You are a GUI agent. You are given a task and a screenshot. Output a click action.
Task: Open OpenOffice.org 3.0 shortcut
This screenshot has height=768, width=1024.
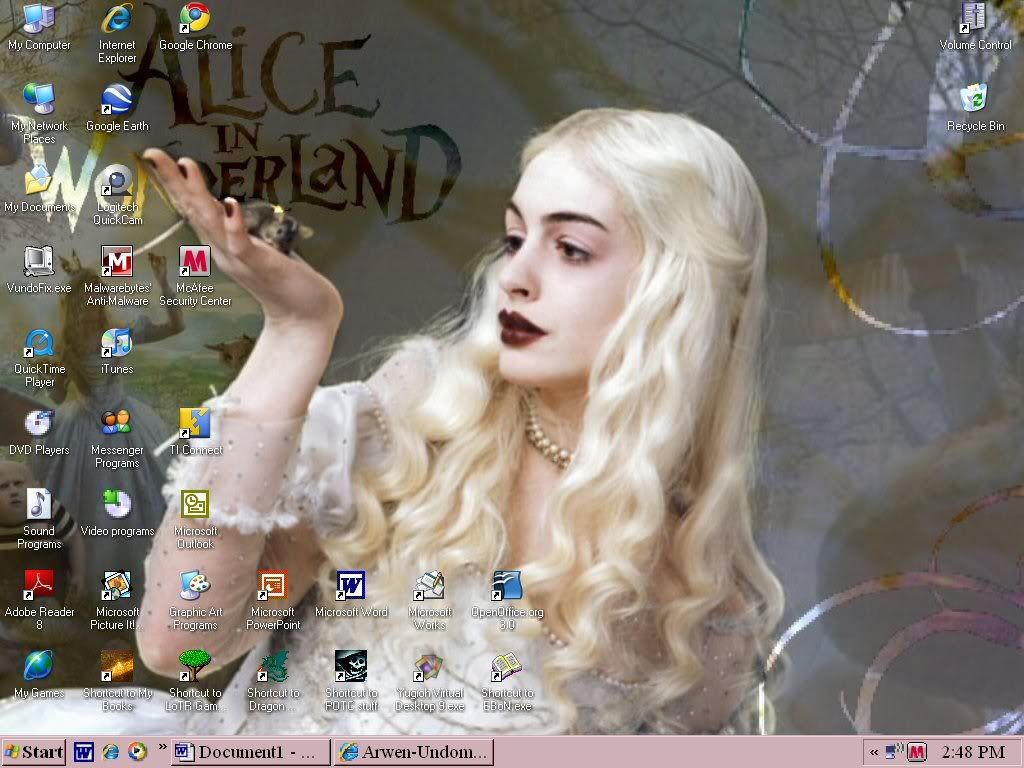(x=507, y=601)
